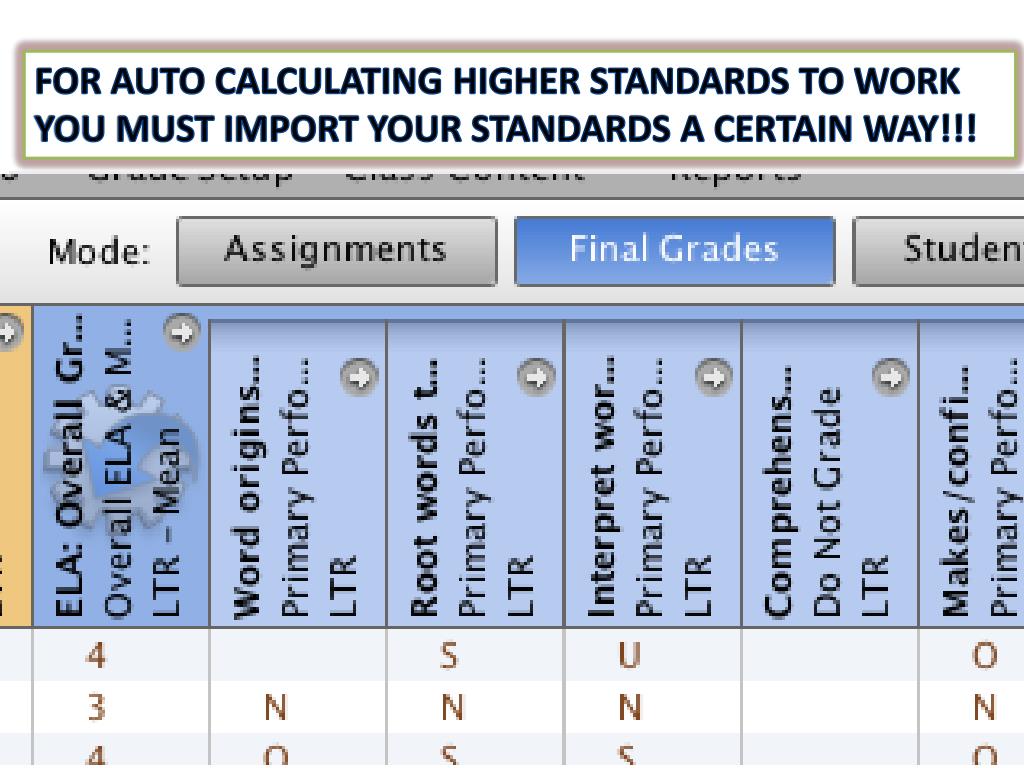Open the Class Content tab

point(465,178)
